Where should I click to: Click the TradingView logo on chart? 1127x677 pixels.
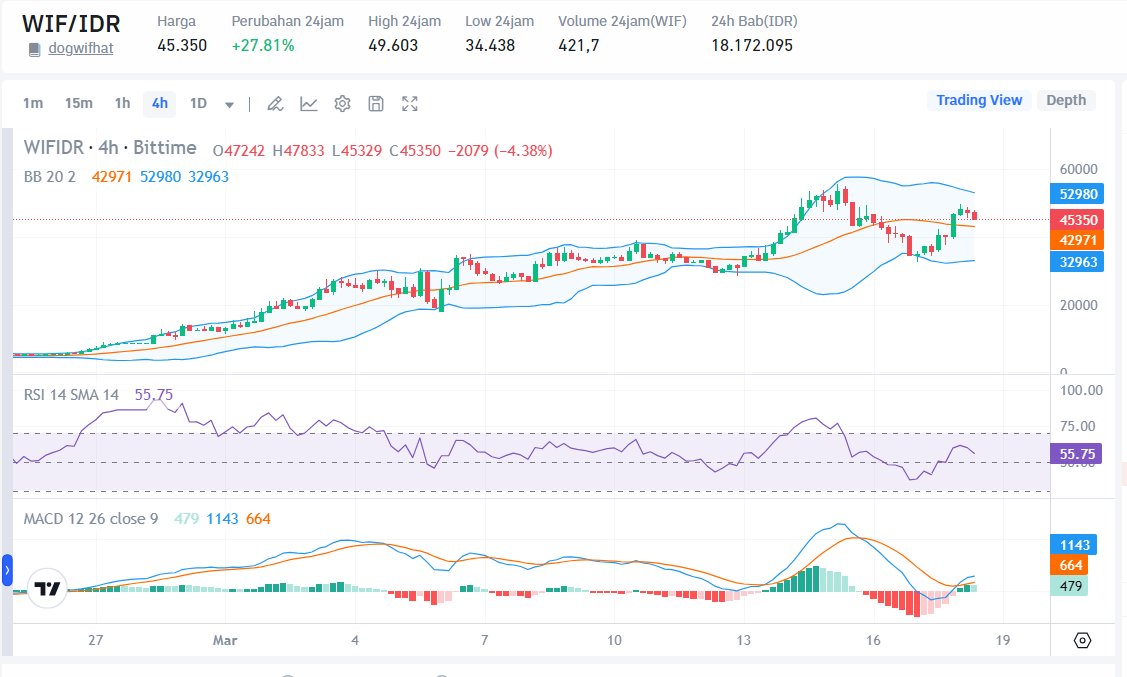(x=47, y=588)
